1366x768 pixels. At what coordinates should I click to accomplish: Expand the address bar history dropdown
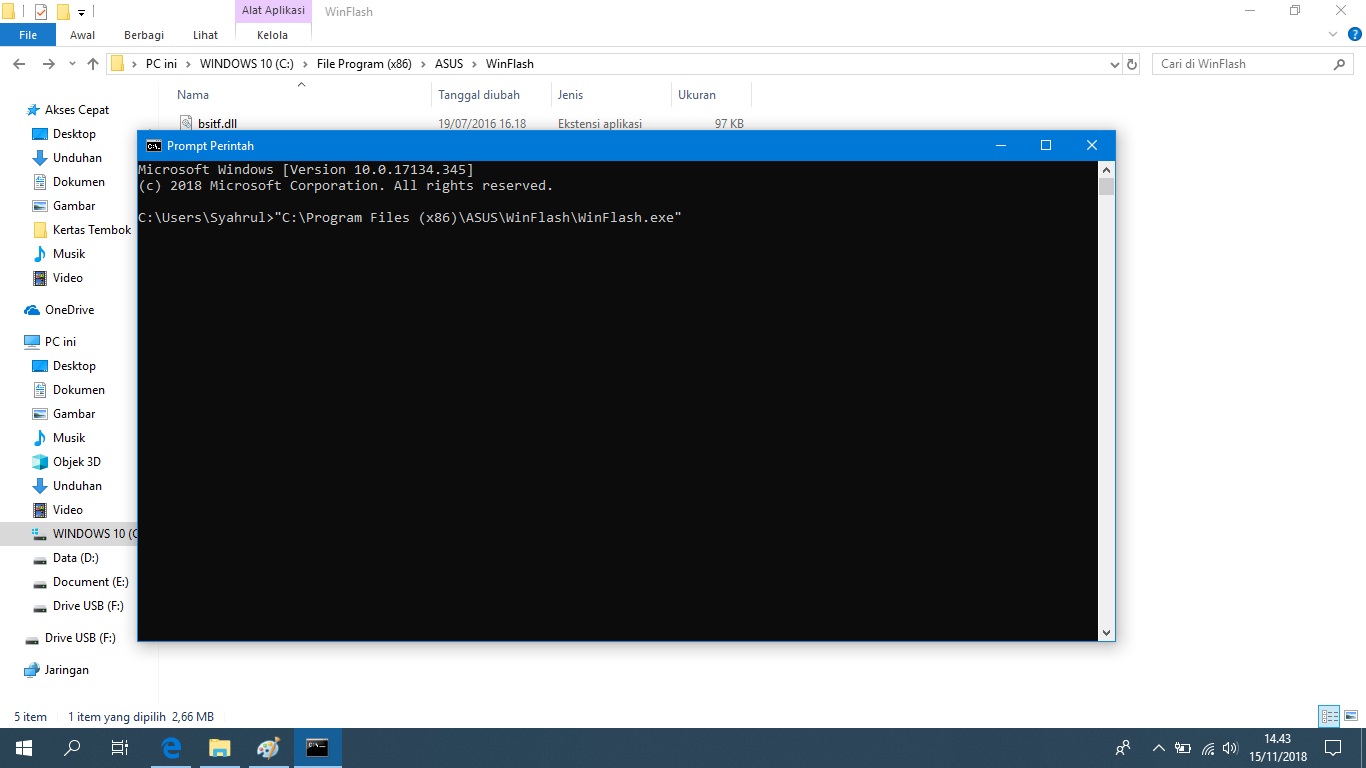(1115, 64)
